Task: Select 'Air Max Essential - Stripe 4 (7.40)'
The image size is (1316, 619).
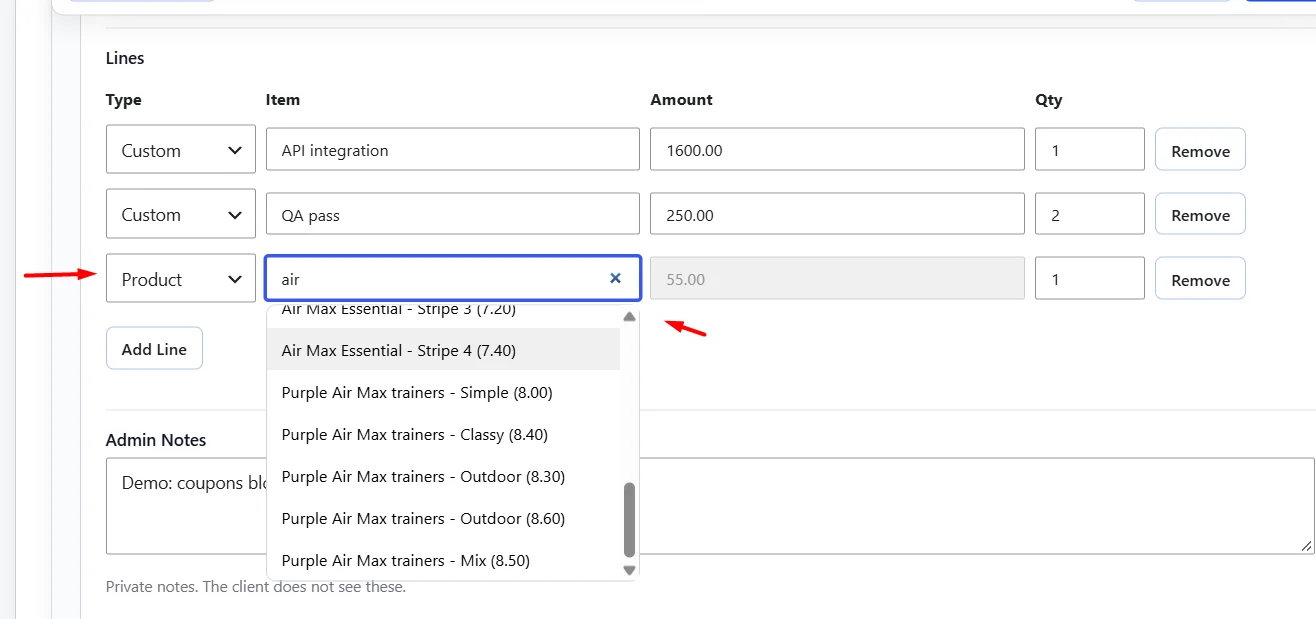Action: pos(444,350)
